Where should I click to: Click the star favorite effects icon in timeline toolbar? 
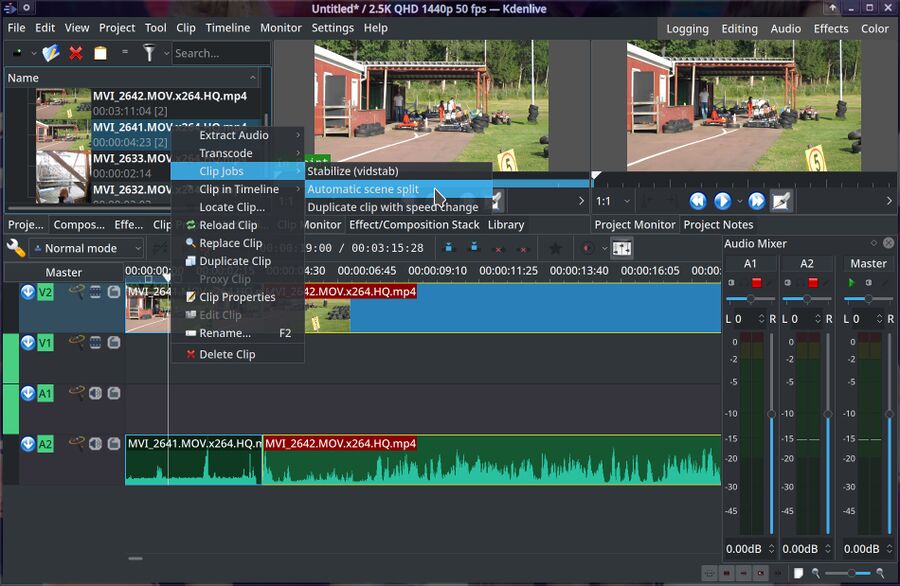(555, 248)
